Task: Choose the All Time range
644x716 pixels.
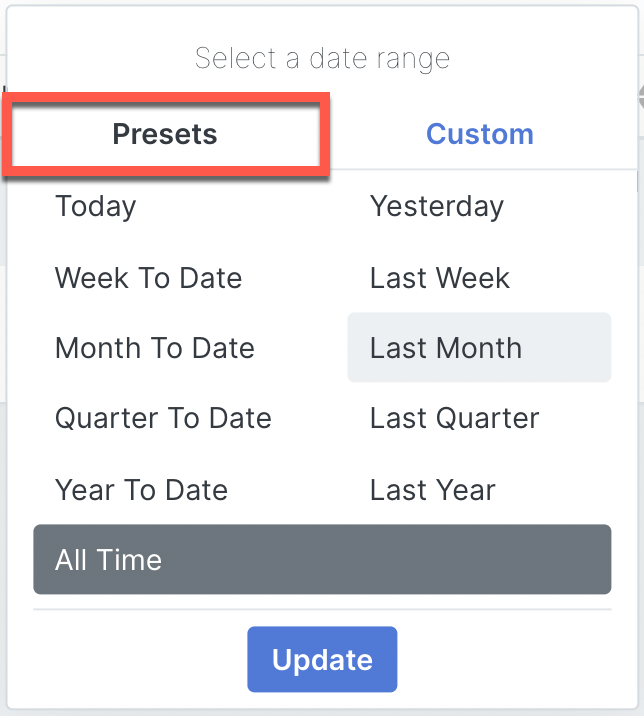Action: coord(321,560)
